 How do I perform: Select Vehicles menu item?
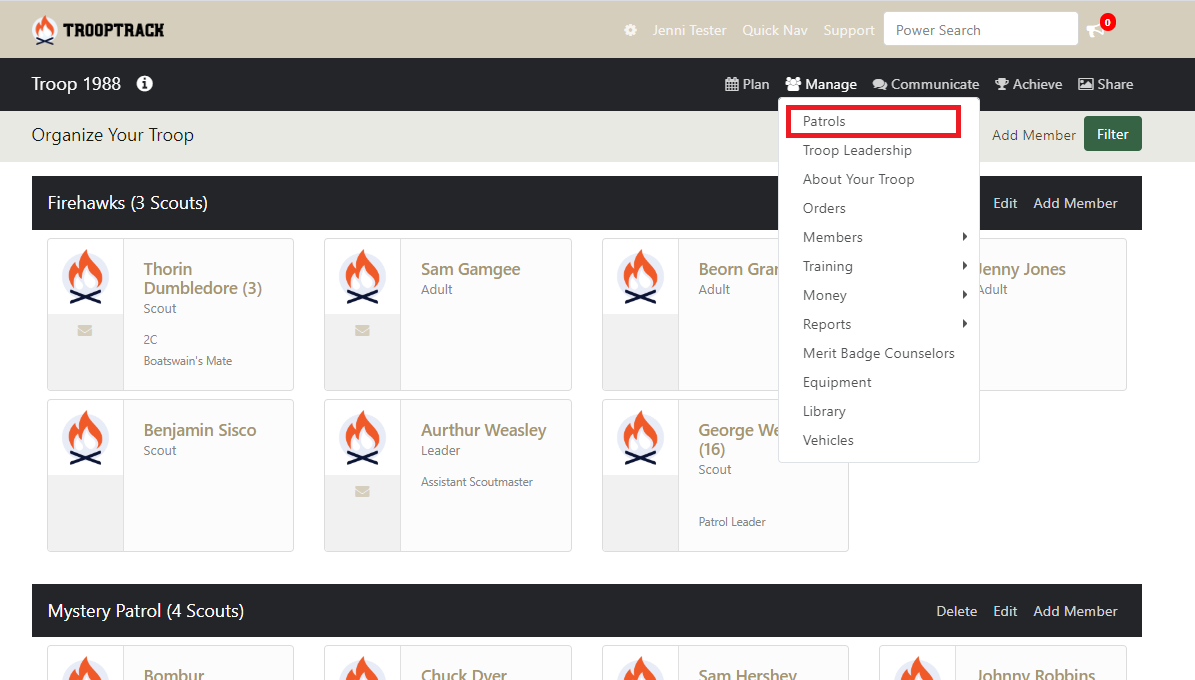(828, 440)
